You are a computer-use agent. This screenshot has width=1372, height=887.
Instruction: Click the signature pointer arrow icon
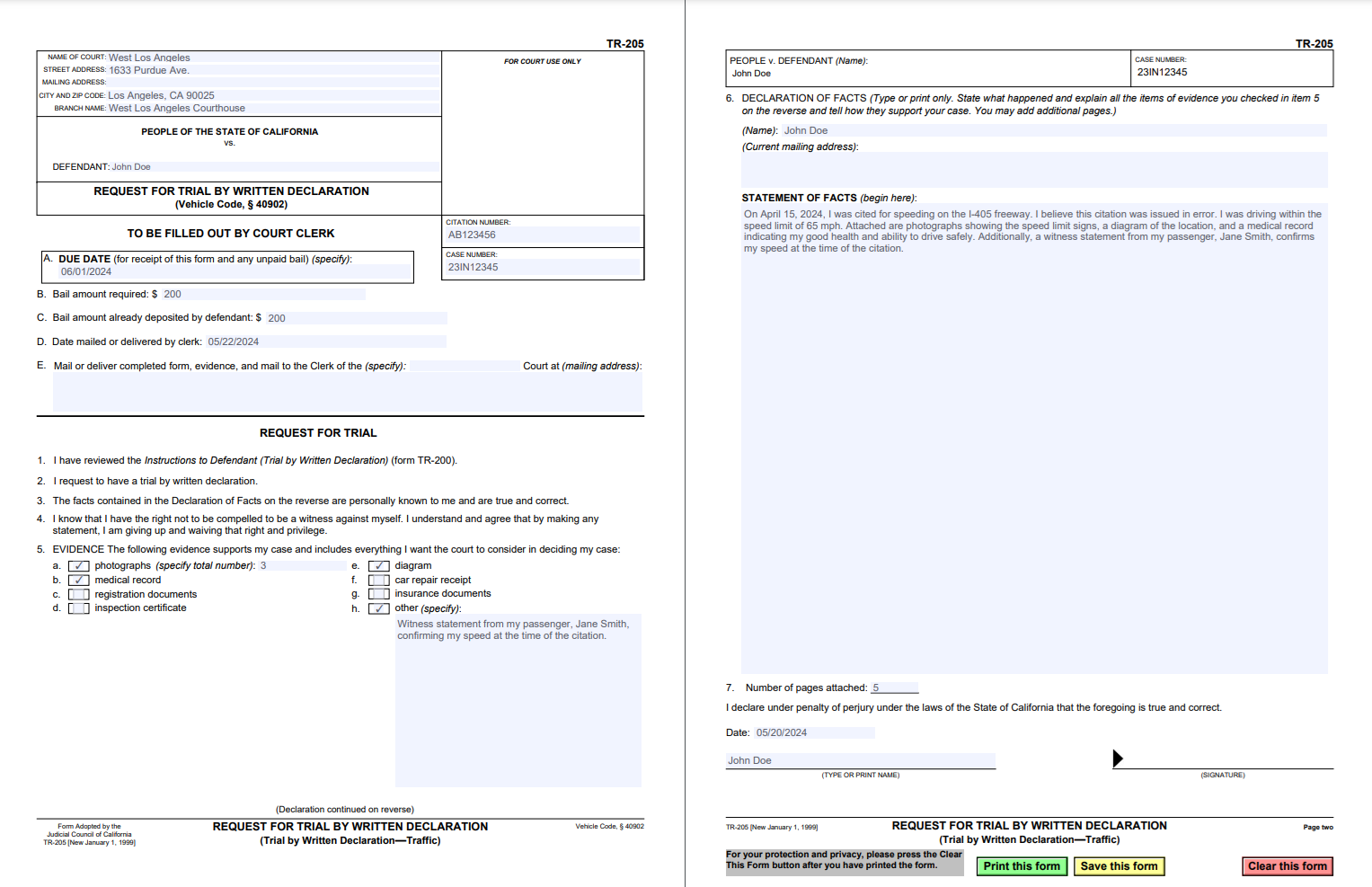pyautogui.click(x=1118, y=758)
